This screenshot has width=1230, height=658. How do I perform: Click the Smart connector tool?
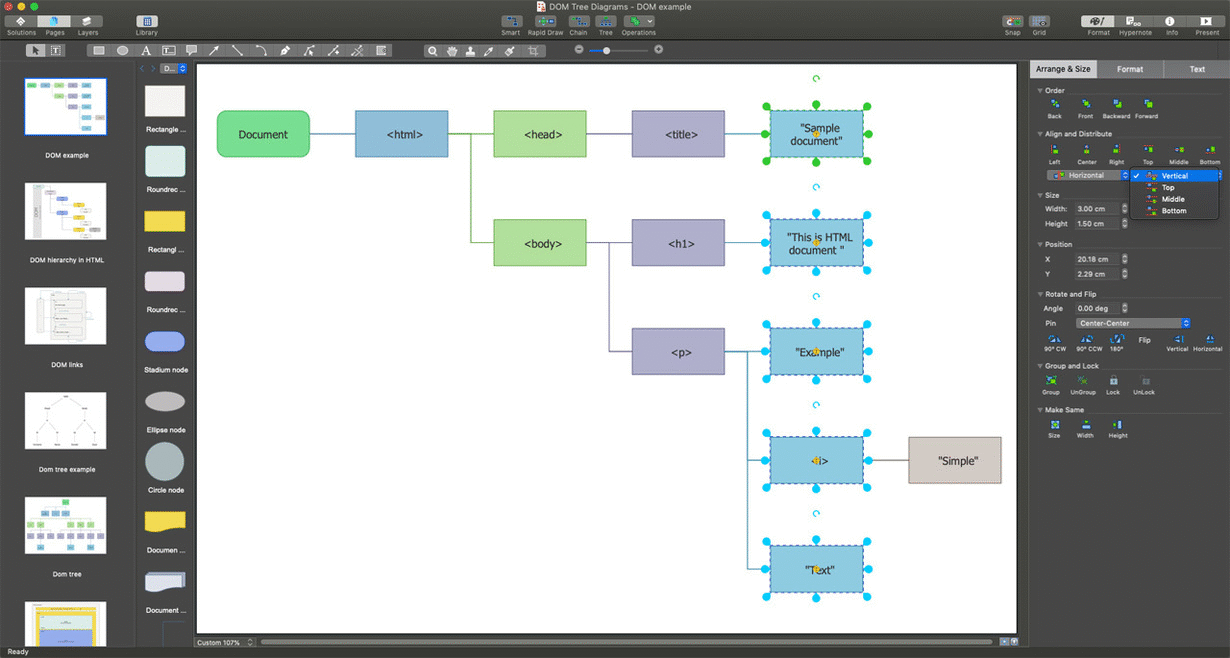click(x=511, y=22)
